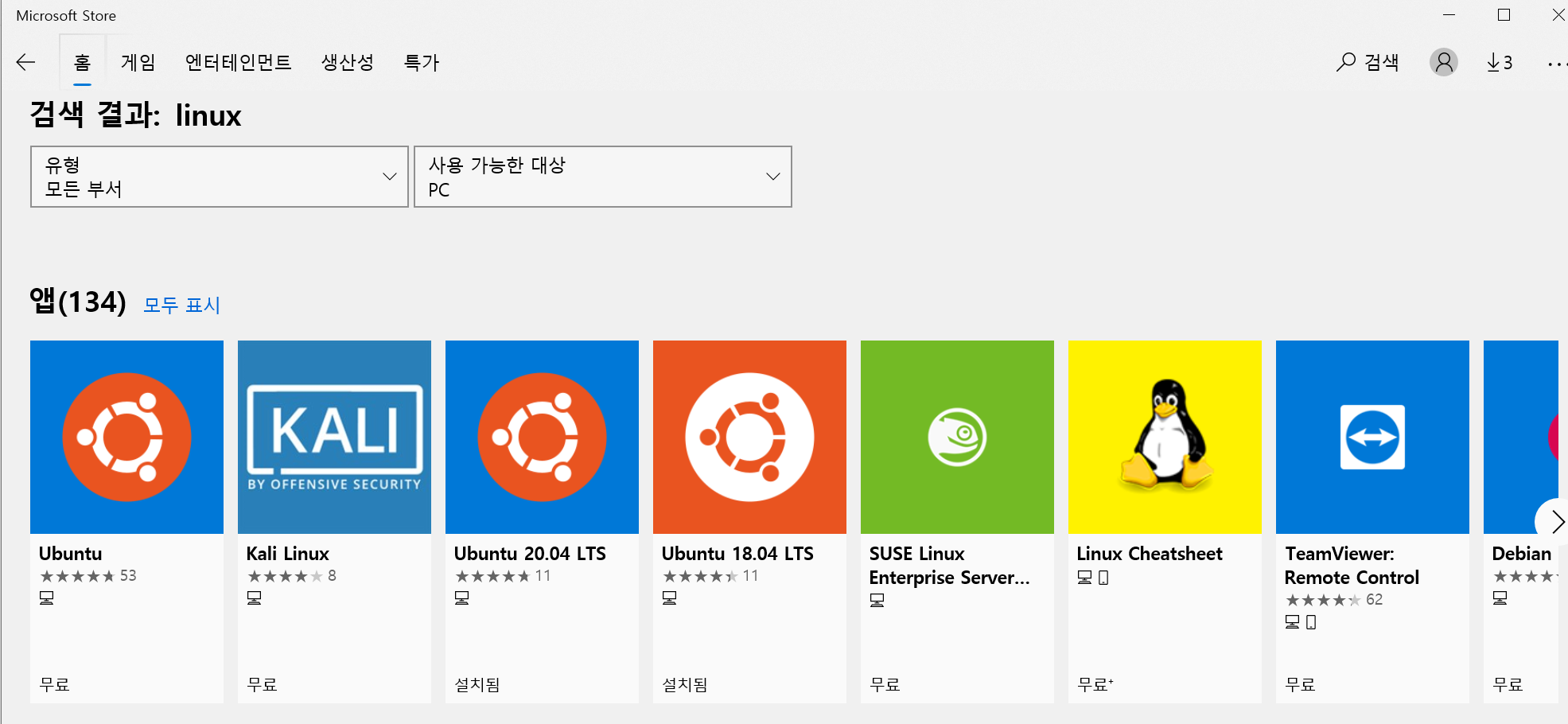The width and height of the screenshot is (1568, 724).
Task: Maximize the Microsoft Store window
Action: [1504, 15]
